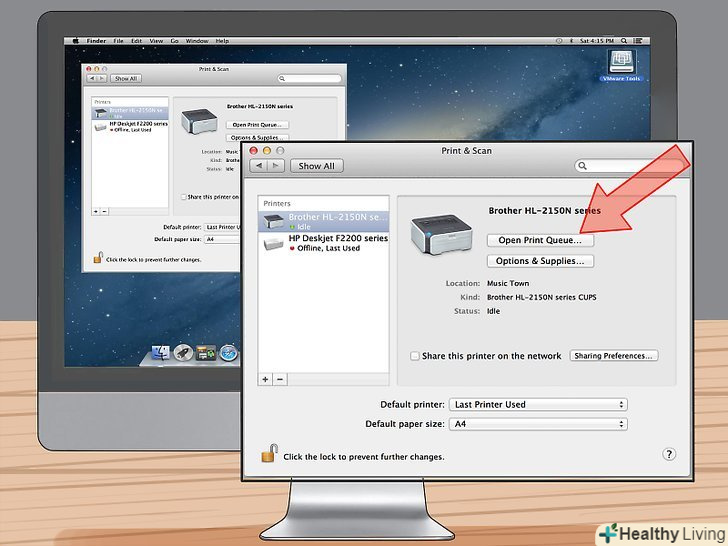This screenshot has height=546, width=728.
Task: Open the Window menu in menu bar
Action: 197,41
